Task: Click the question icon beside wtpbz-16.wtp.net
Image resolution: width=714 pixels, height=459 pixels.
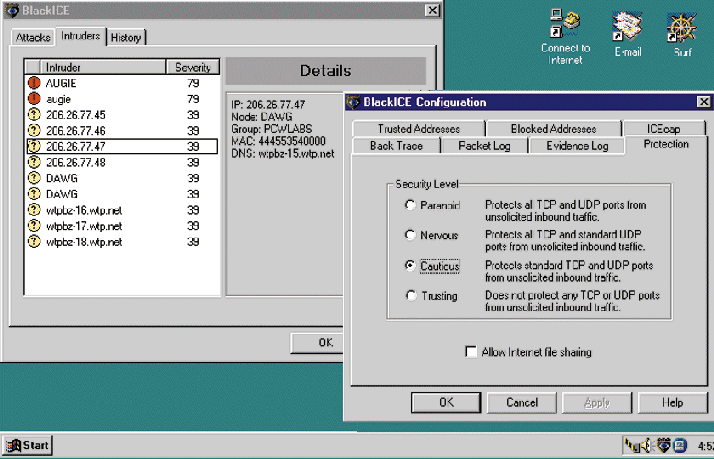Action: tap(34, 210)
